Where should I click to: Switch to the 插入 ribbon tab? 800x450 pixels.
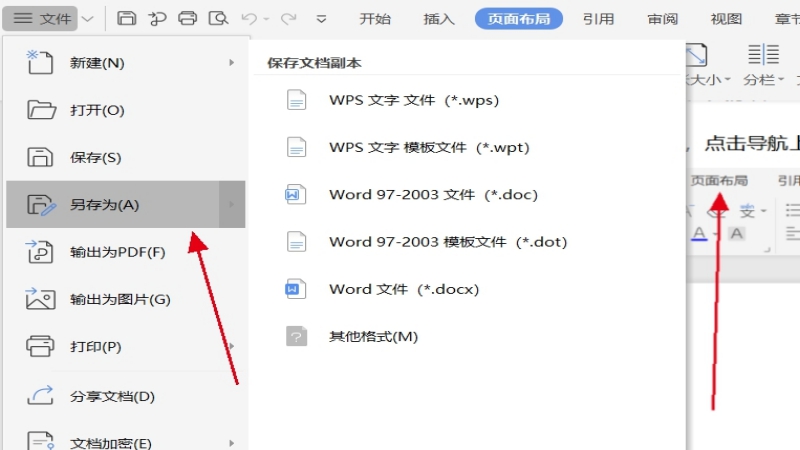[439, 18]
